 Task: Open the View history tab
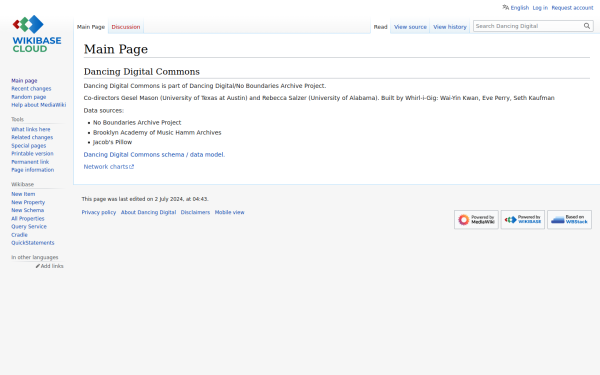[x=450, y=27]
